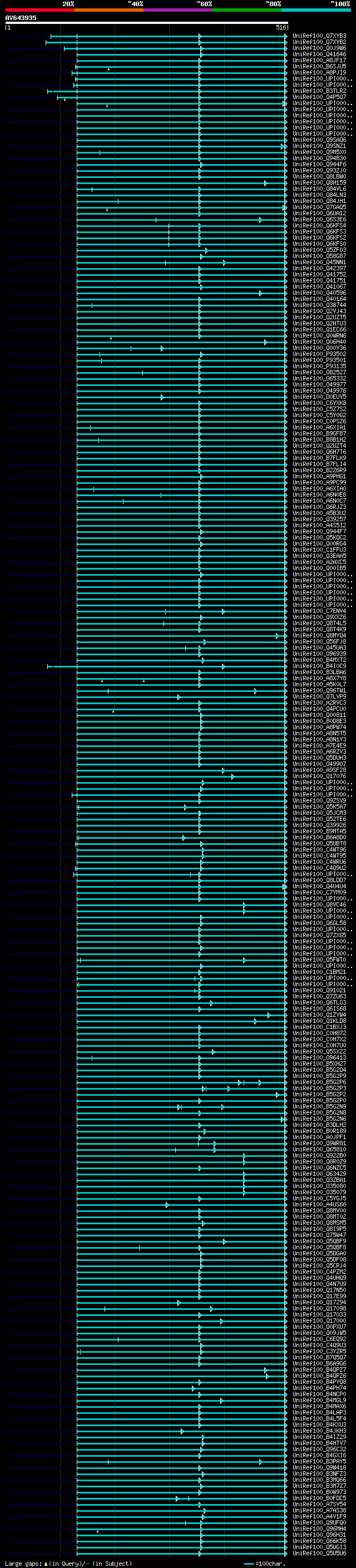Select hit label UniRef100_Q8MSM5
The image size is (356, 1568).
click(319, 1222)
